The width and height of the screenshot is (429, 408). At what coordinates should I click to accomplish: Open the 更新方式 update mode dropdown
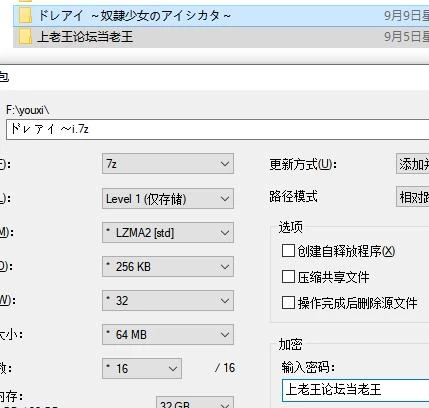coord(413,164)
